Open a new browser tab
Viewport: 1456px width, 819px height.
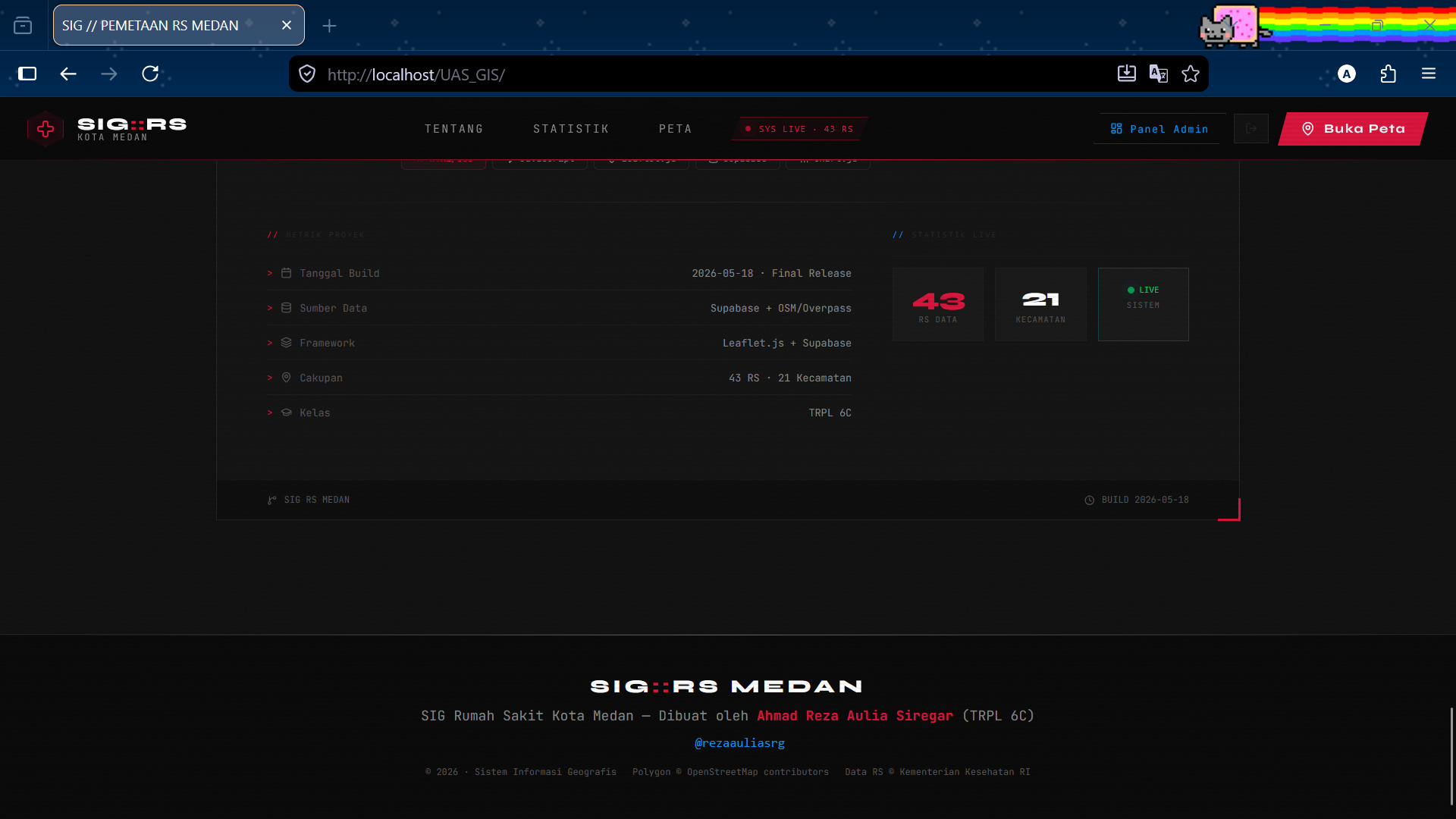(329, 26)
